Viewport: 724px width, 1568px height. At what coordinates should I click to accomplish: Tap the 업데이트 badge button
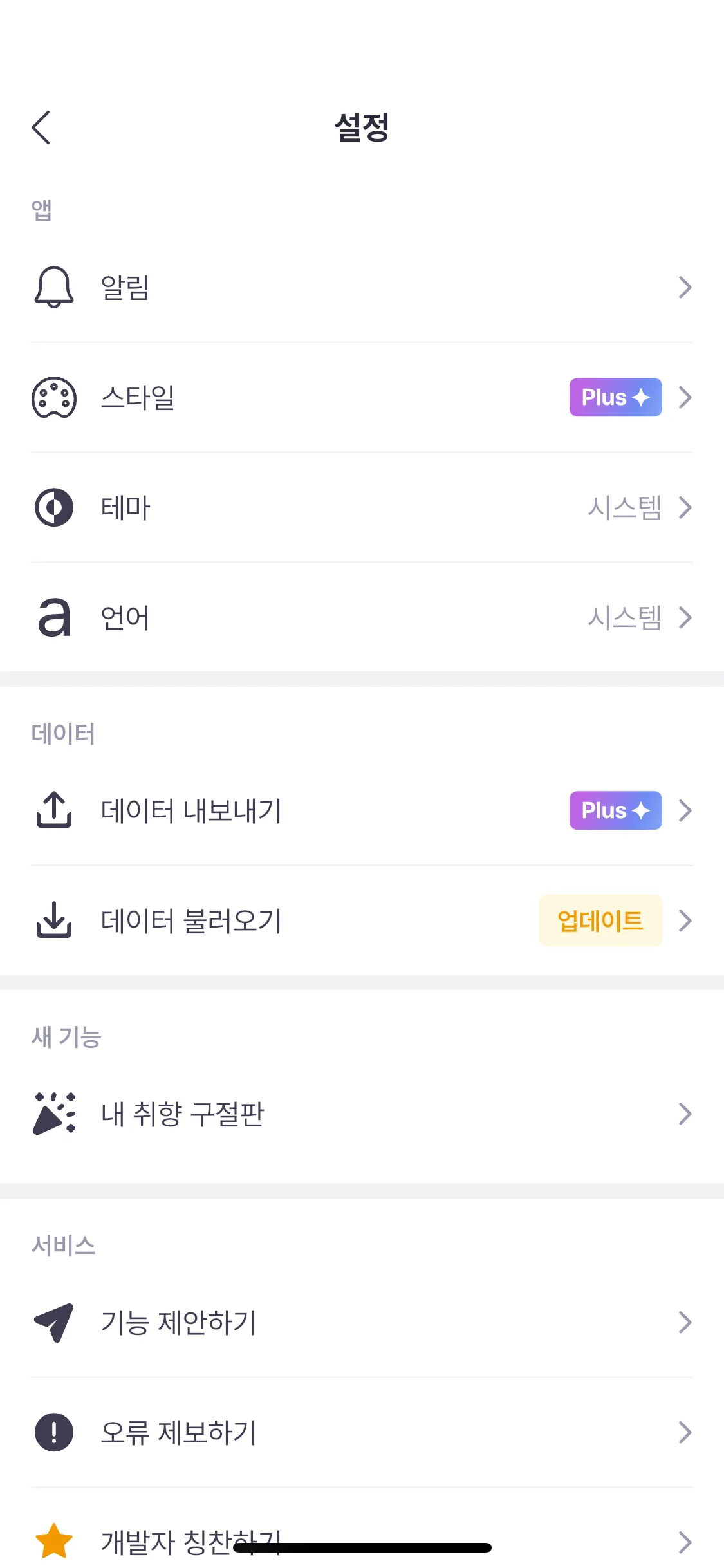tap(600, 920)
